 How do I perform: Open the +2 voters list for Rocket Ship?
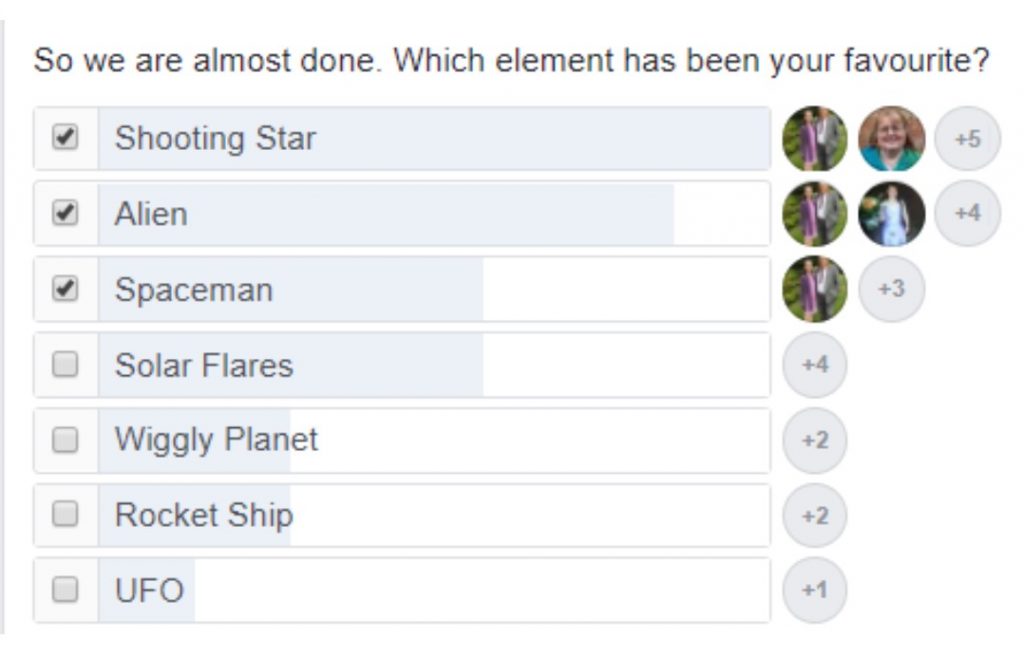click(x=815, y=515)
